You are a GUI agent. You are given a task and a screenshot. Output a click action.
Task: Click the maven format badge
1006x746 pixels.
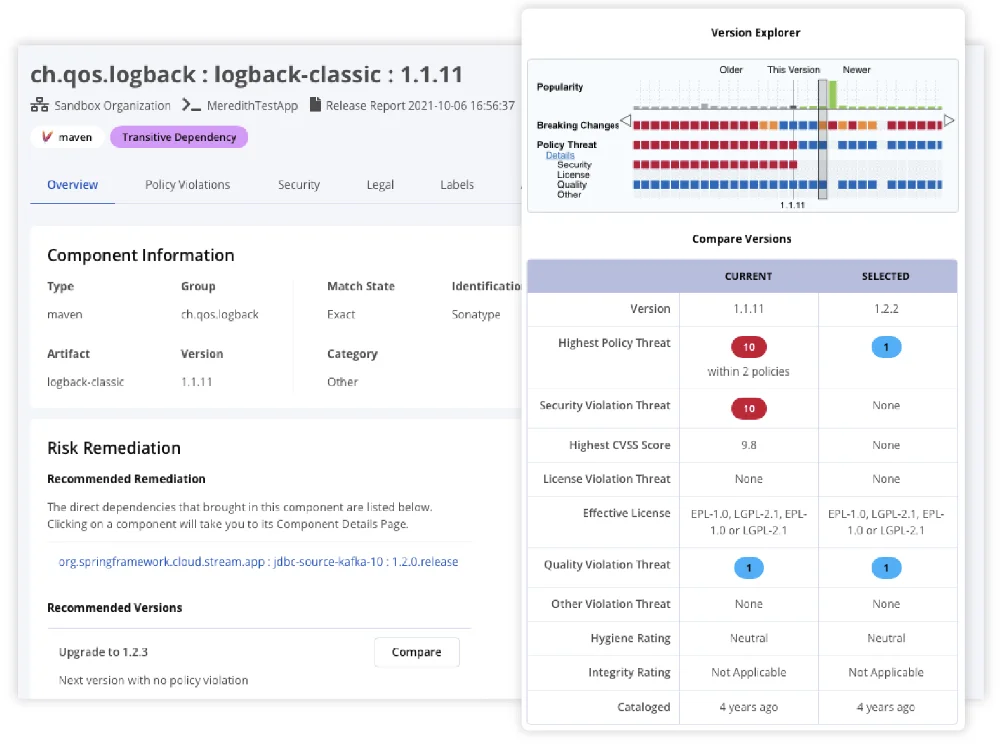pos(67,137)
